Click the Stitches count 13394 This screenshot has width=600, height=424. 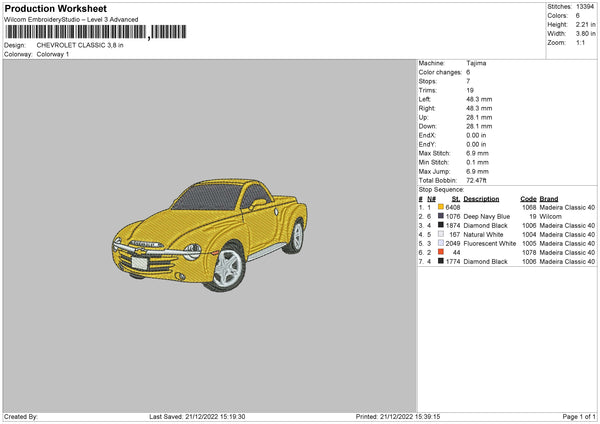tap(586, 6)
